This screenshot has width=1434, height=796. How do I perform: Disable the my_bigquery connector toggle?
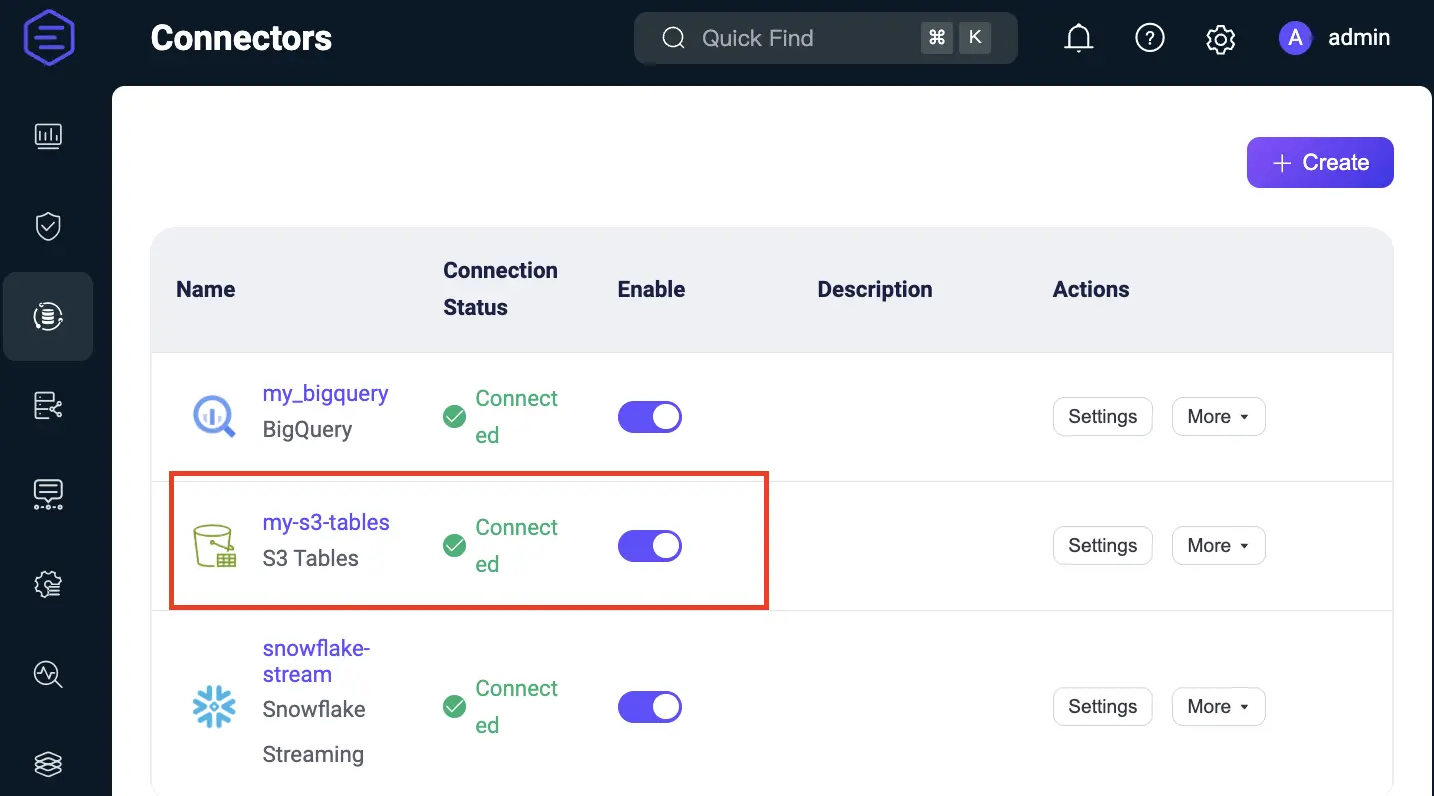coord(650,417)
